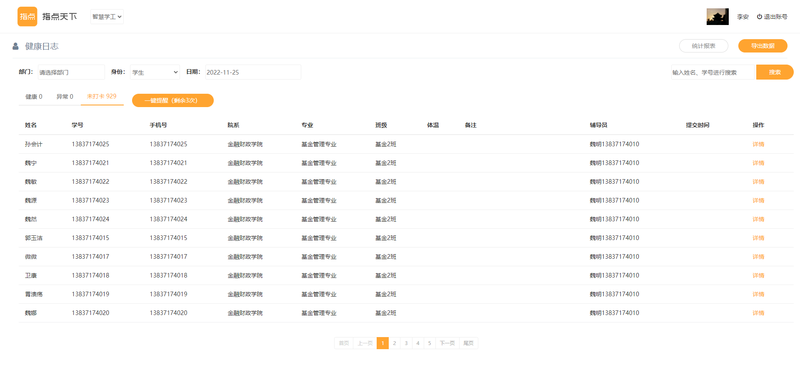Image resolution: width=800 pixels, height=390 pixels.
Task: Open 详情 for student 13837174017
Action: (x=758, y=257)
